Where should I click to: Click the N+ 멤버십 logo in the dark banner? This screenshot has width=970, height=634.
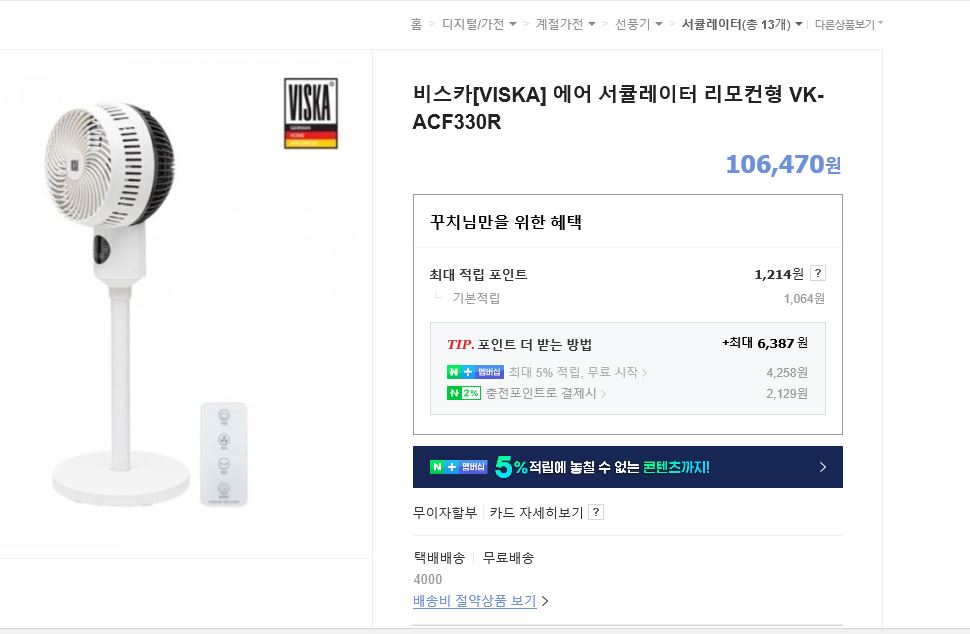[458, 467]
